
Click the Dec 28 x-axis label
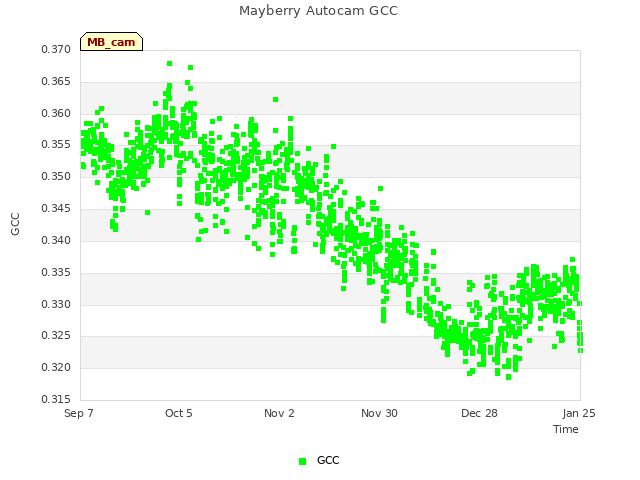click(479, 413)
